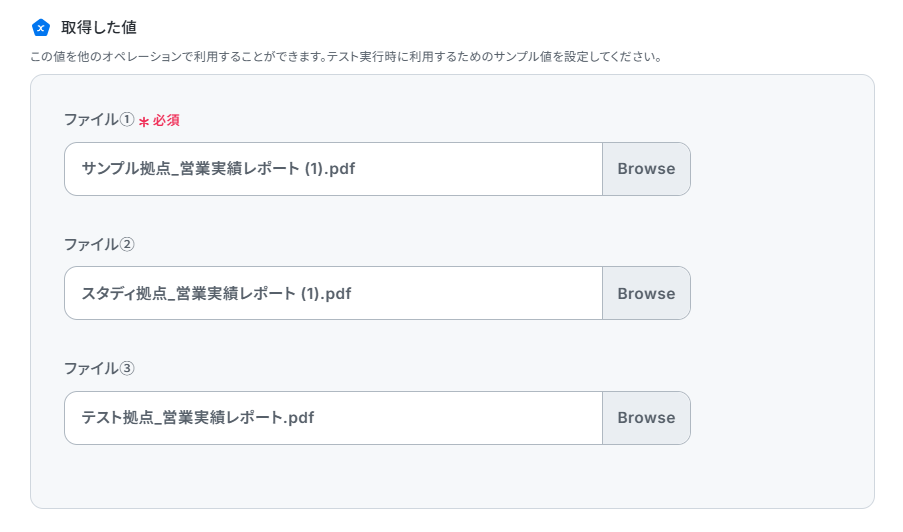Click the テスト拠点_営業実績レポート.pdf filename
Screen dimensions: 903x532
198,417
